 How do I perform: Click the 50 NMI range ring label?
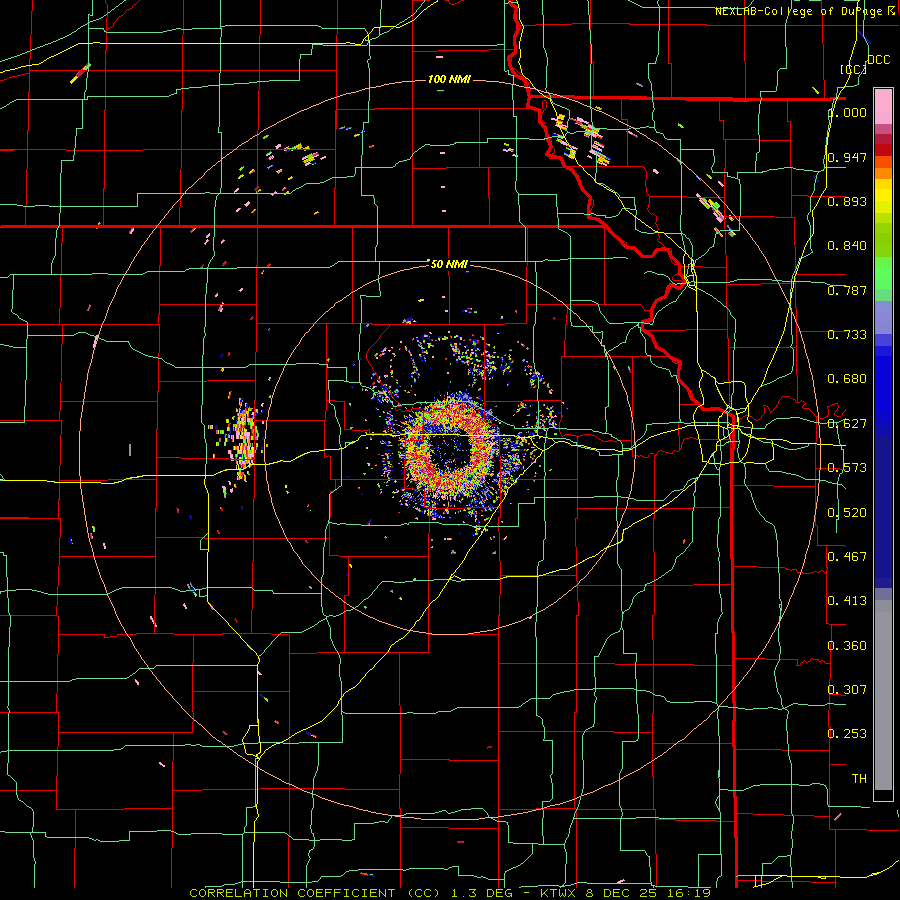point(449,264)
